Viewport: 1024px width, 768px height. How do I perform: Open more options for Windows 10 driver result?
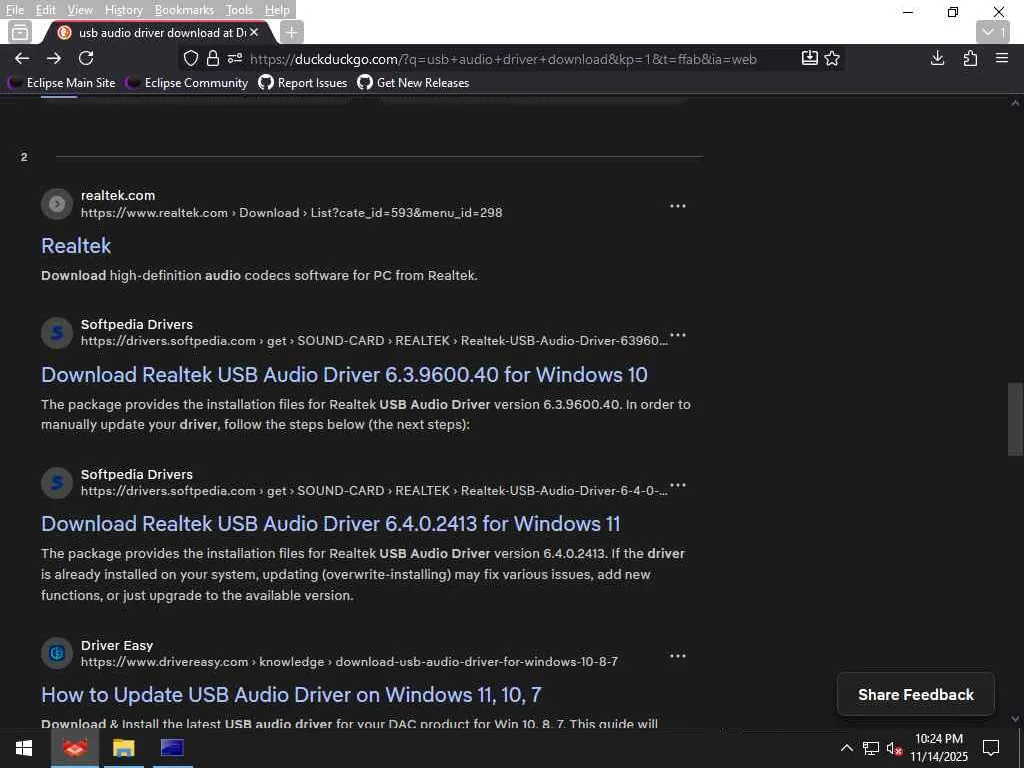pos(678,335)
